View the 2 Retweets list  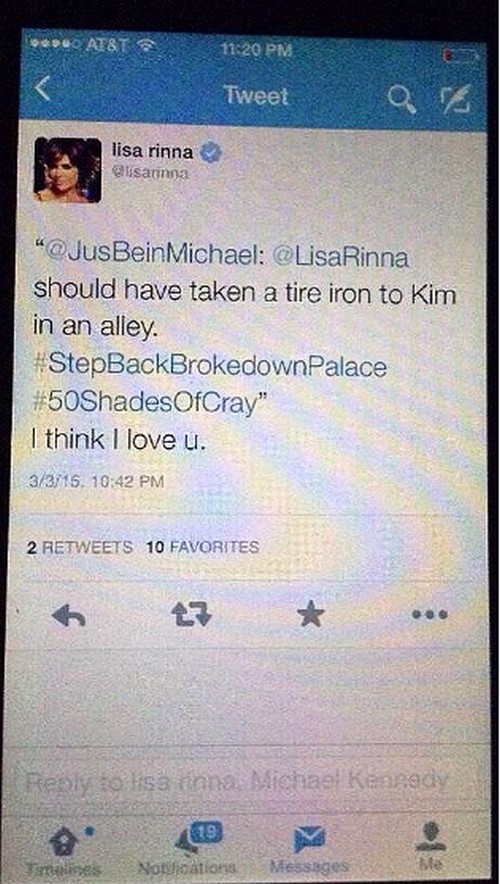pos(80,547)
